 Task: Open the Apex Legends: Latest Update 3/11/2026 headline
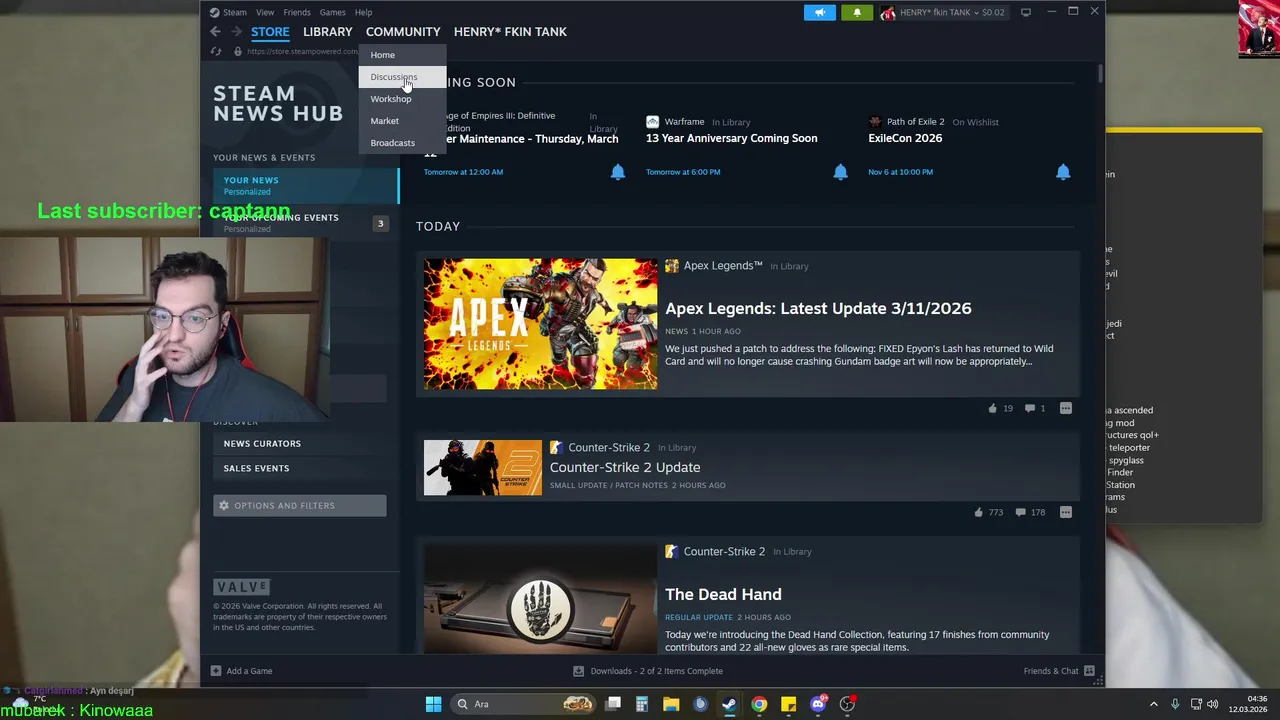click(818, 309)
